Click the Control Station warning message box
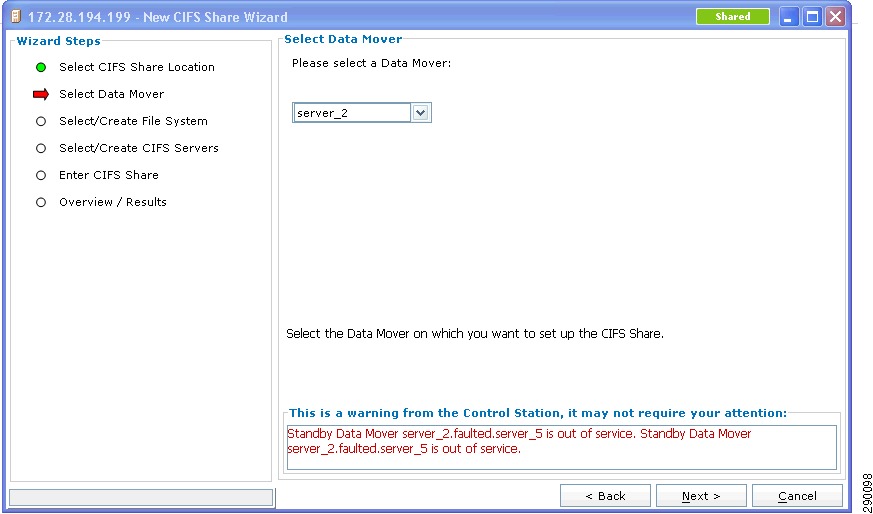Screen dimensions: 873x514 [562, 448]
